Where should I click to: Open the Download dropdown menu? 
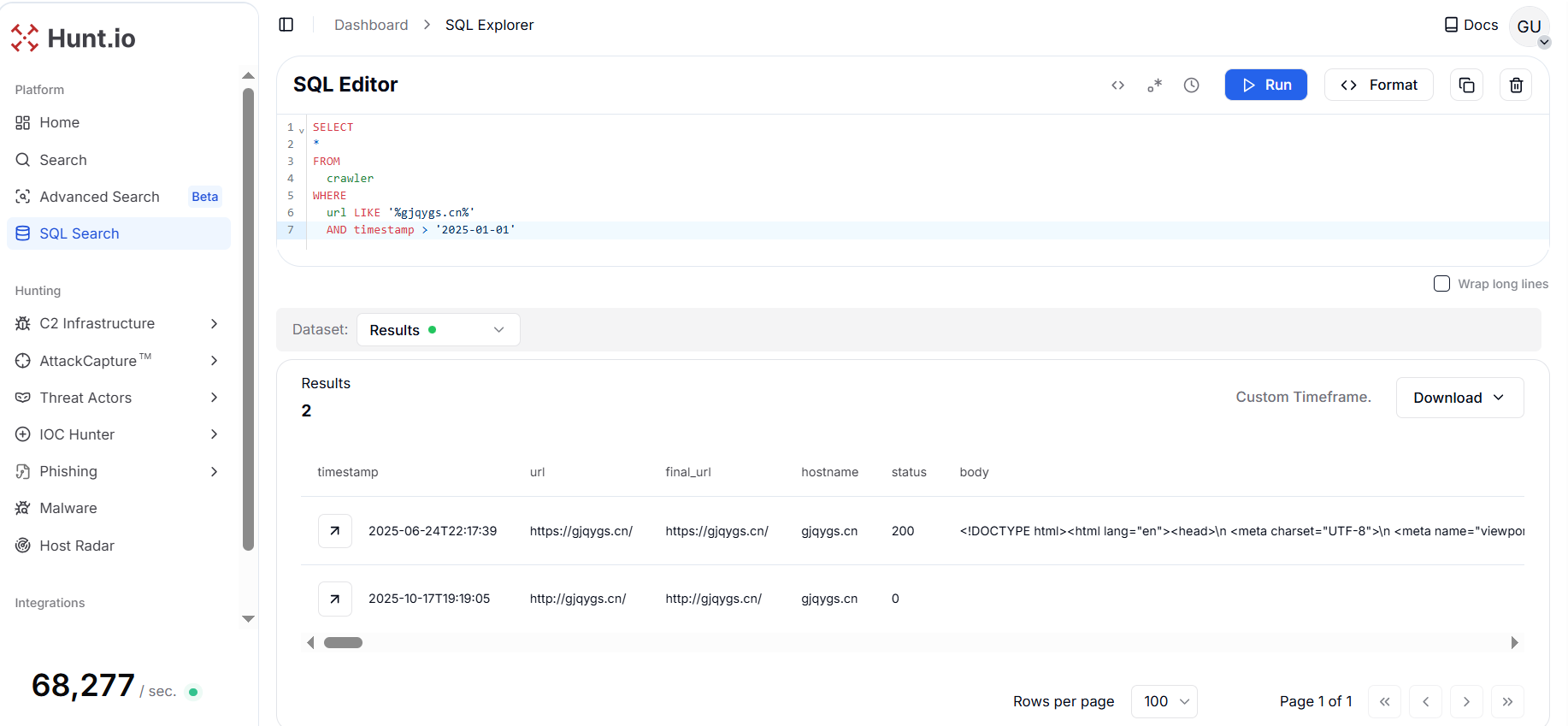(x=1459, y=398)
